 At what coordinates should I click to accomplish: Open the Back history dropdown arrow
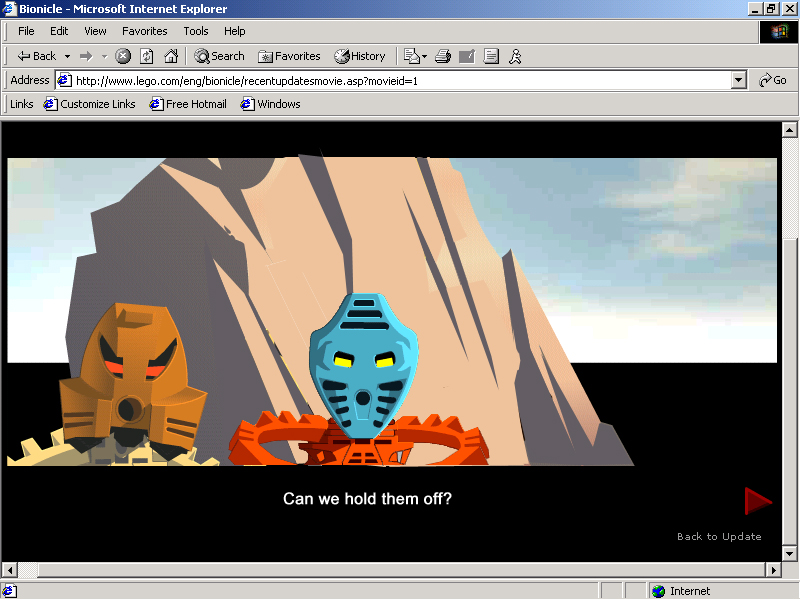tap(67, 56)
